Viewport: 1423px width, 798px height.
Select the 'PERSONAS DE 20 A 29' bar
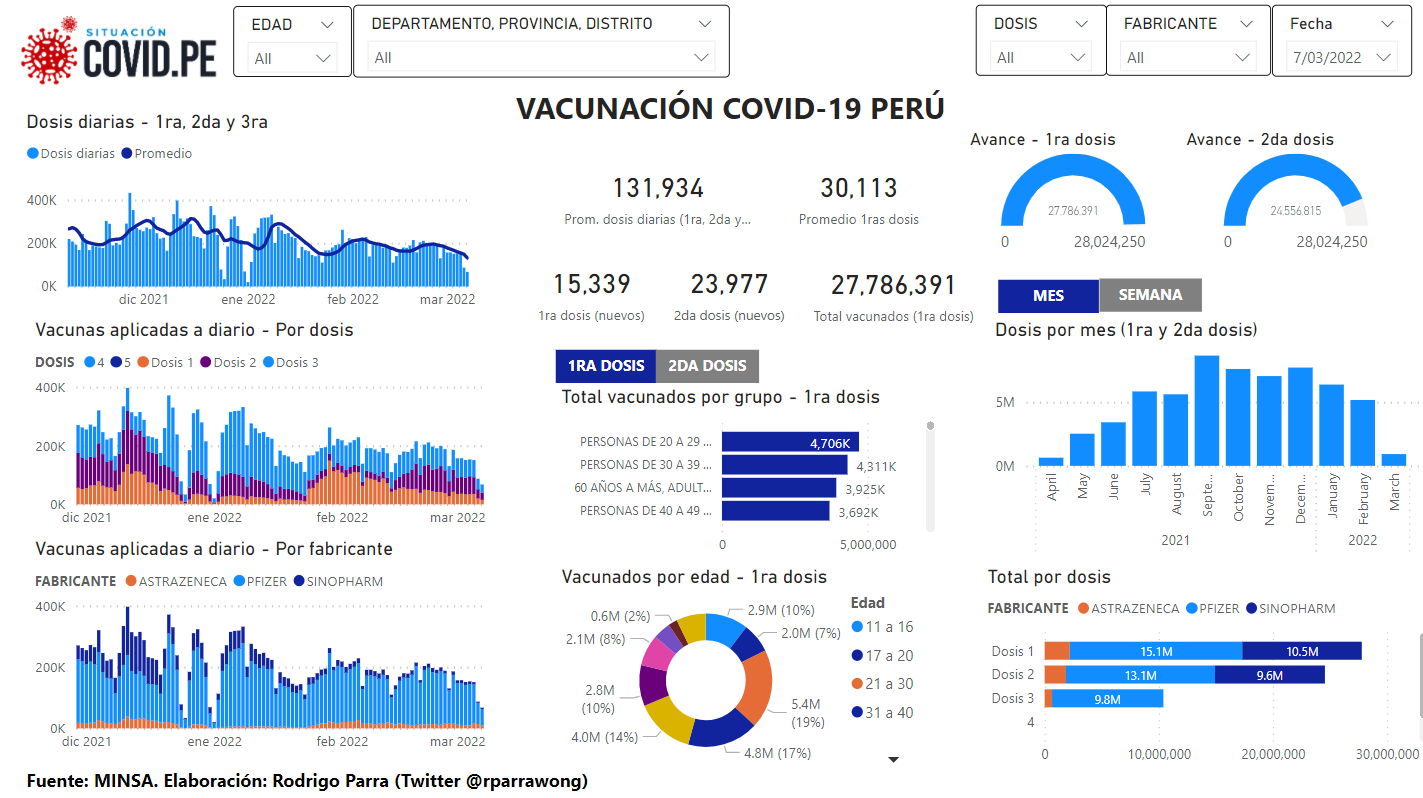790,442
